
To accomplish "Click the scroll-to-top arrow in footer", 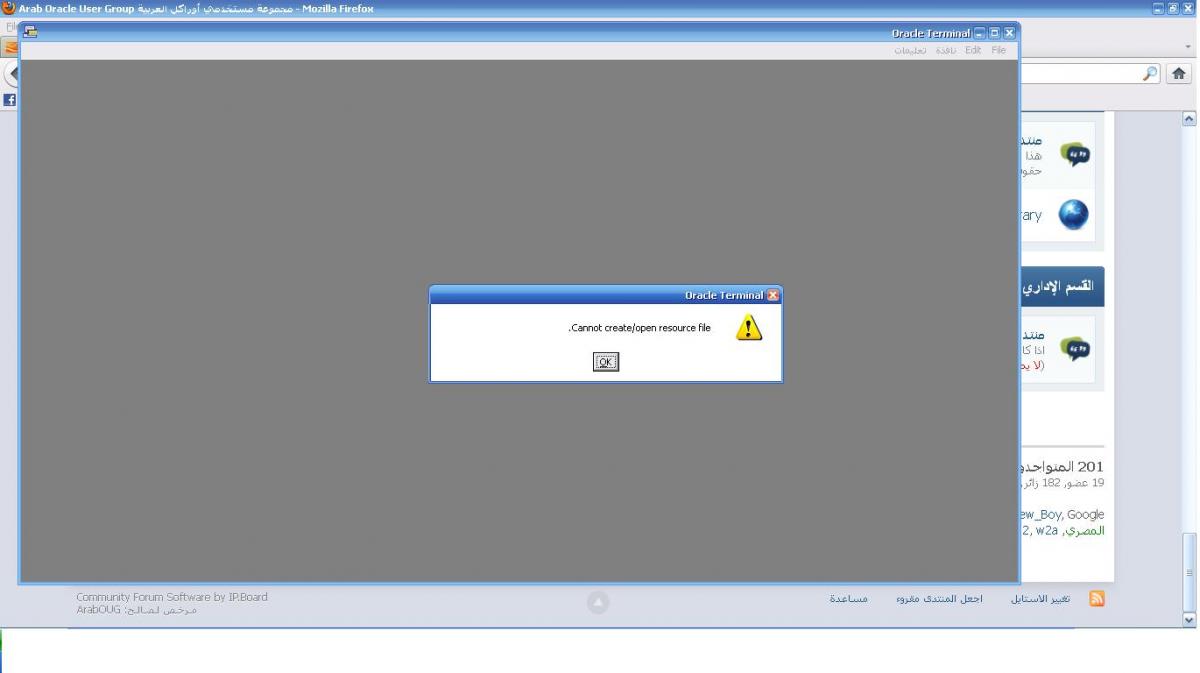I will click(598, 602).
